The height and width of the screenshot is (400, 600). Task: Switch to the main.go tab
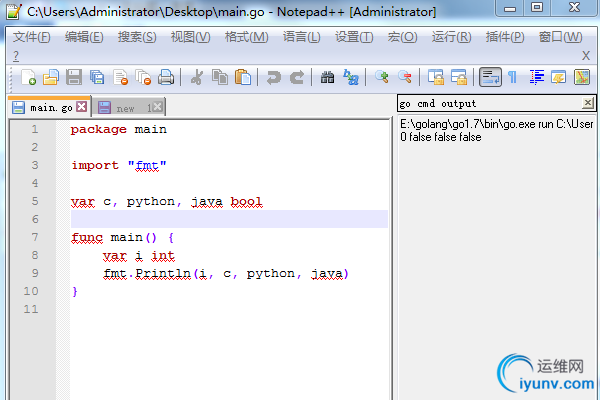pos(49,107)
